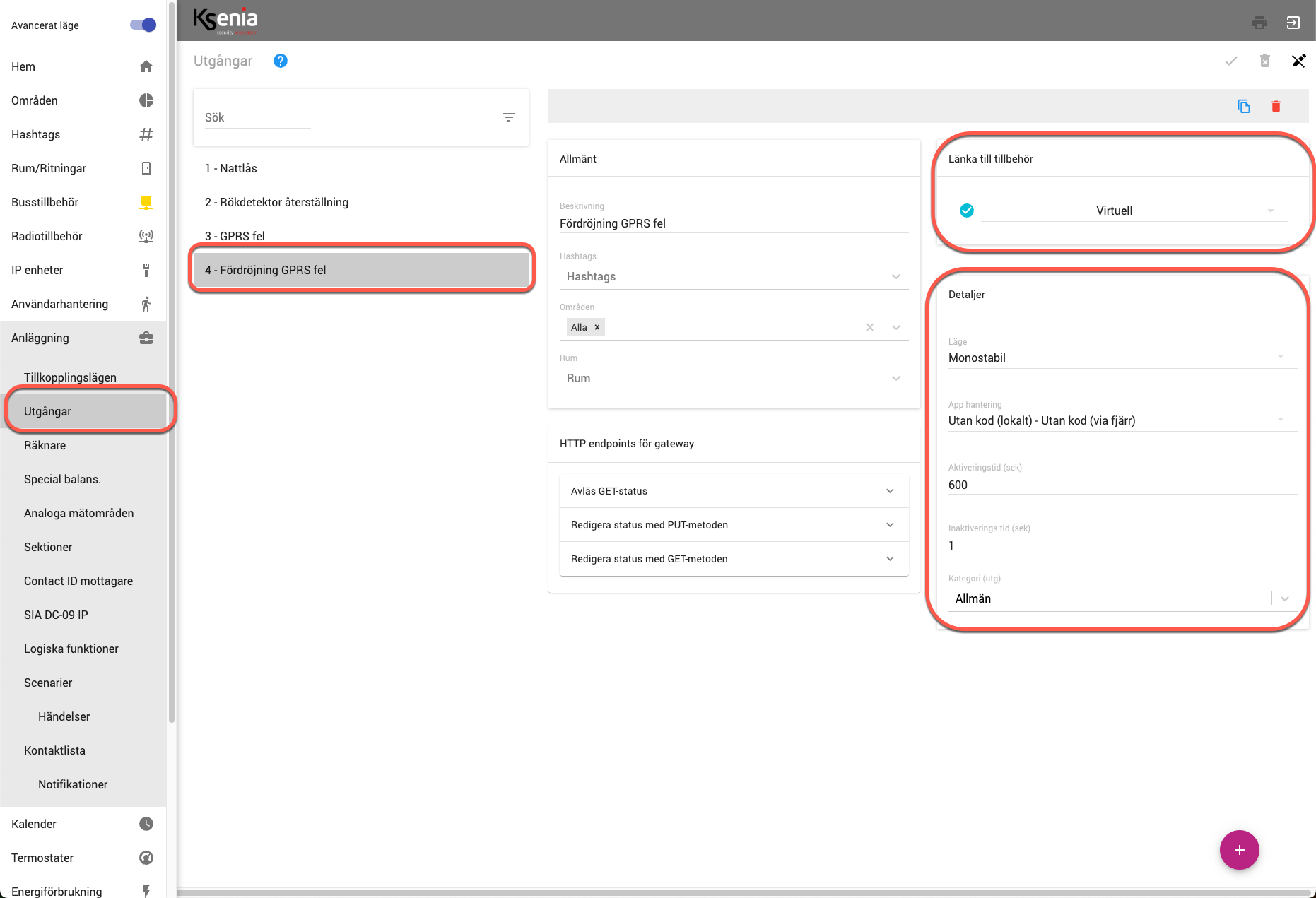Open Logiska funktioner in the sidebar
This screenshot has width=1316, height=898.
tap(71, 649)
